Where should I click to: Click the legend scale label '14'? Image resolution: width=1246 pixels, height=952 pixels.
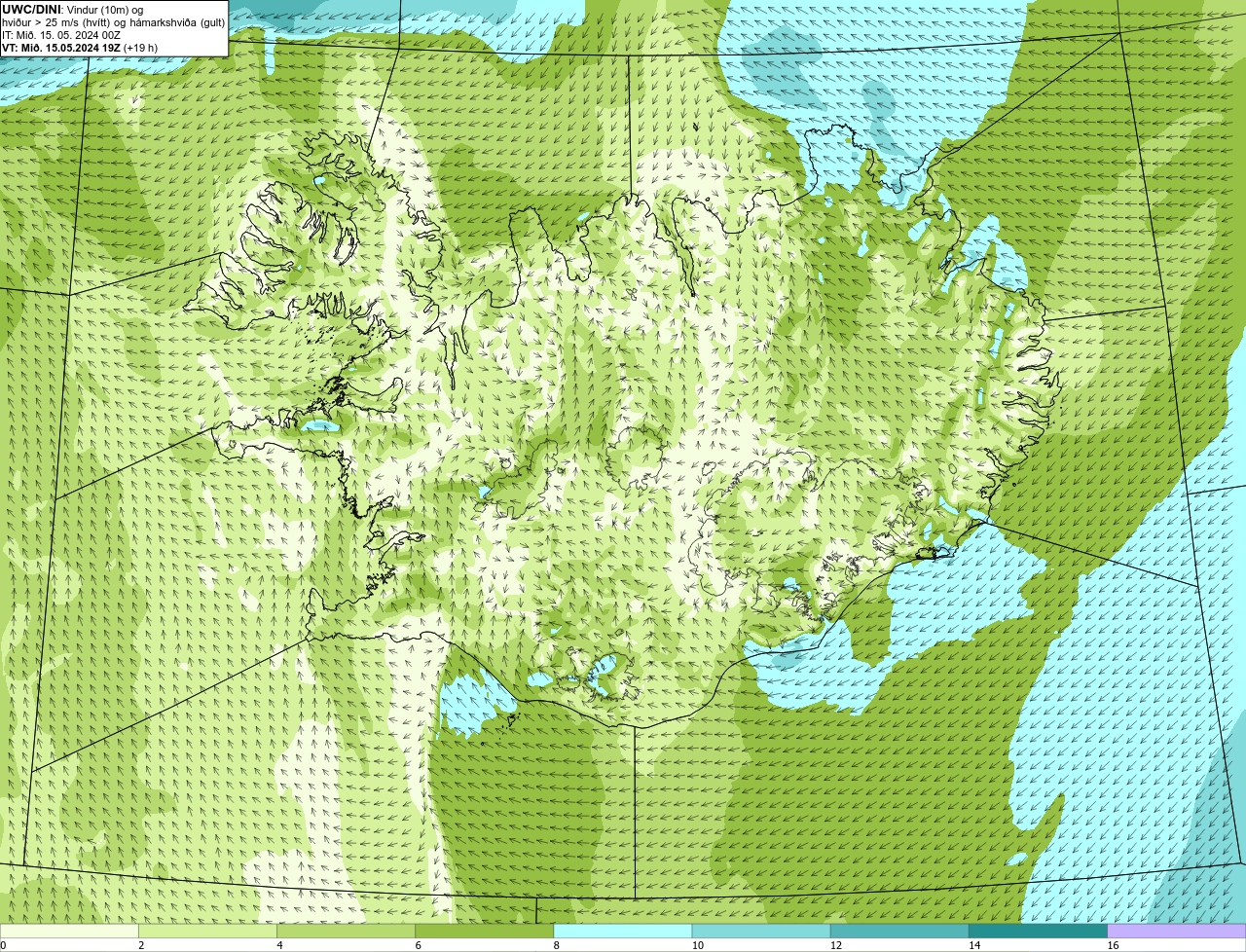(x=974, y=945)
